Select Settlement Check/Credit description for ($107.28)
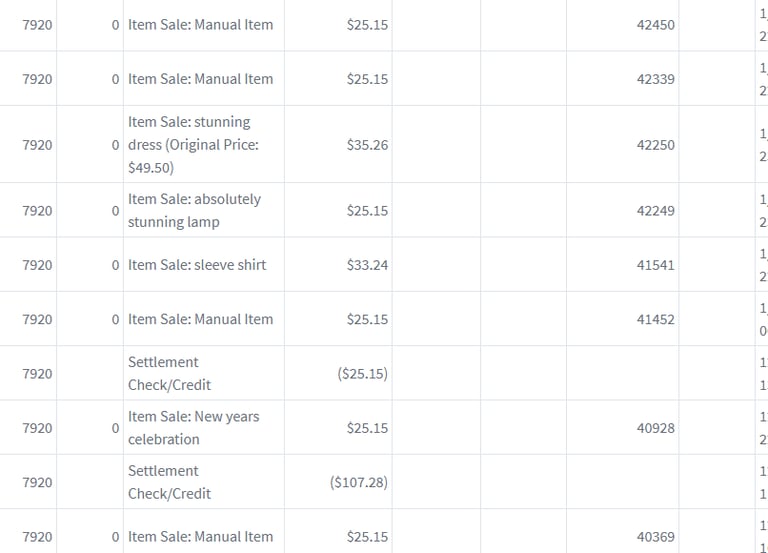Screen dimensions: 768x553 tap(169, 482)
